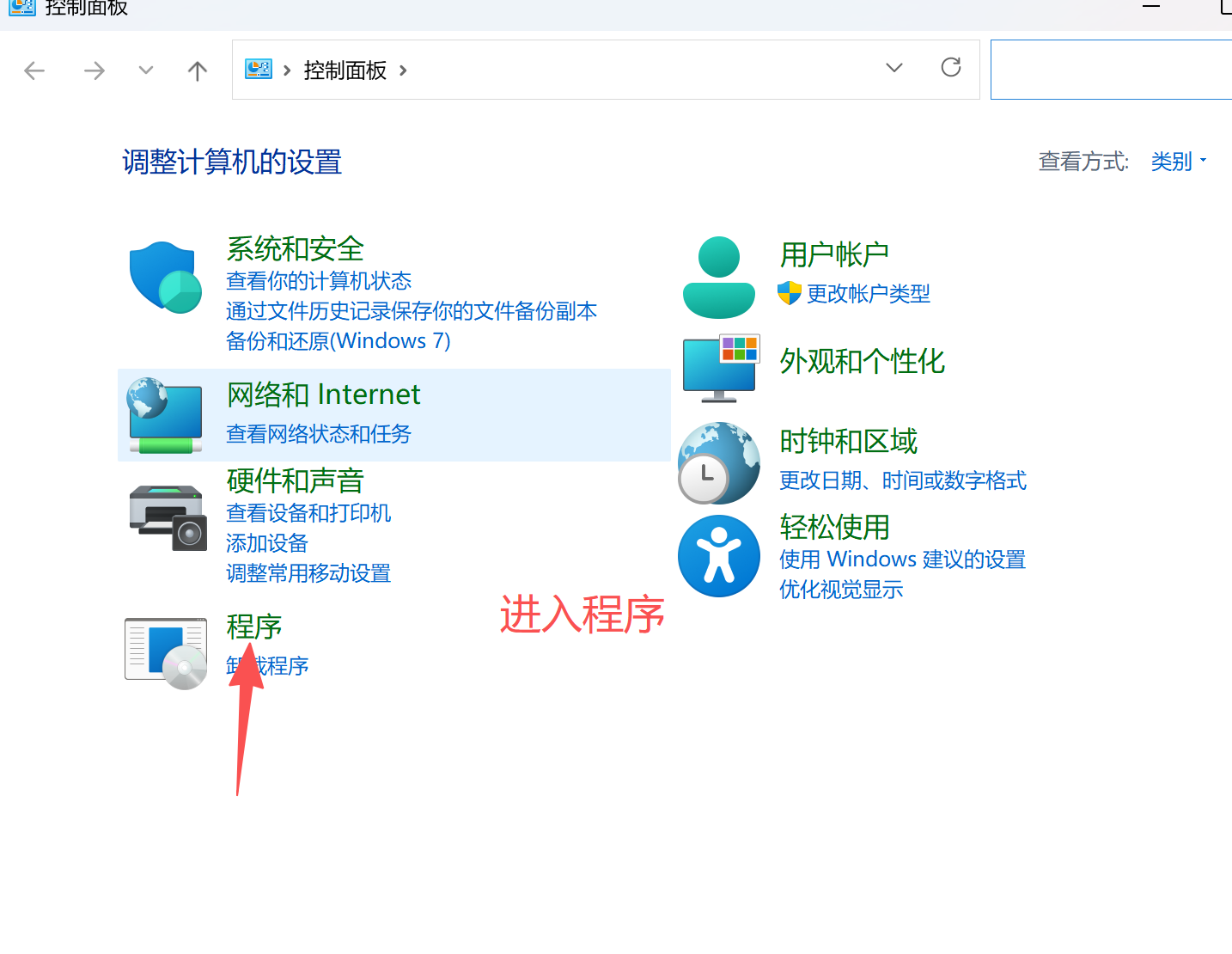The width and height of the screenshot is (1232, 954).
Task: Click the 控制面板 icon in the address bar
Action: (x=258, y=70)
